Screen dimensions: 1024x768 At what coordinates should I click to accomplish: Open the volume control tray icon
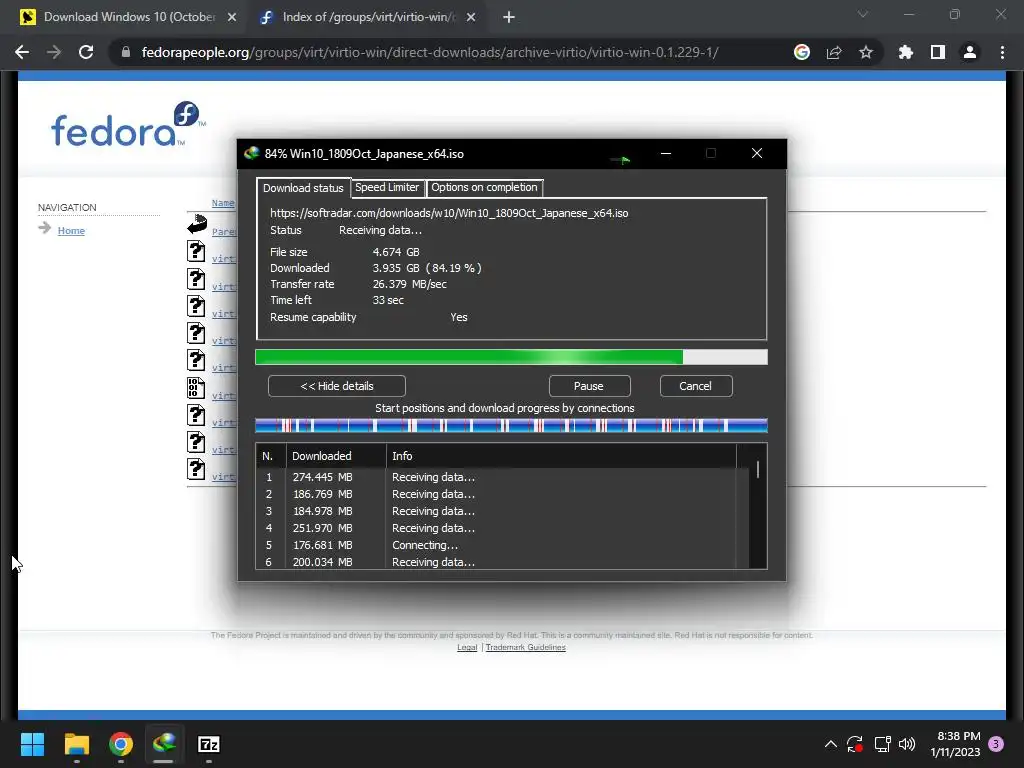[907, 744]
